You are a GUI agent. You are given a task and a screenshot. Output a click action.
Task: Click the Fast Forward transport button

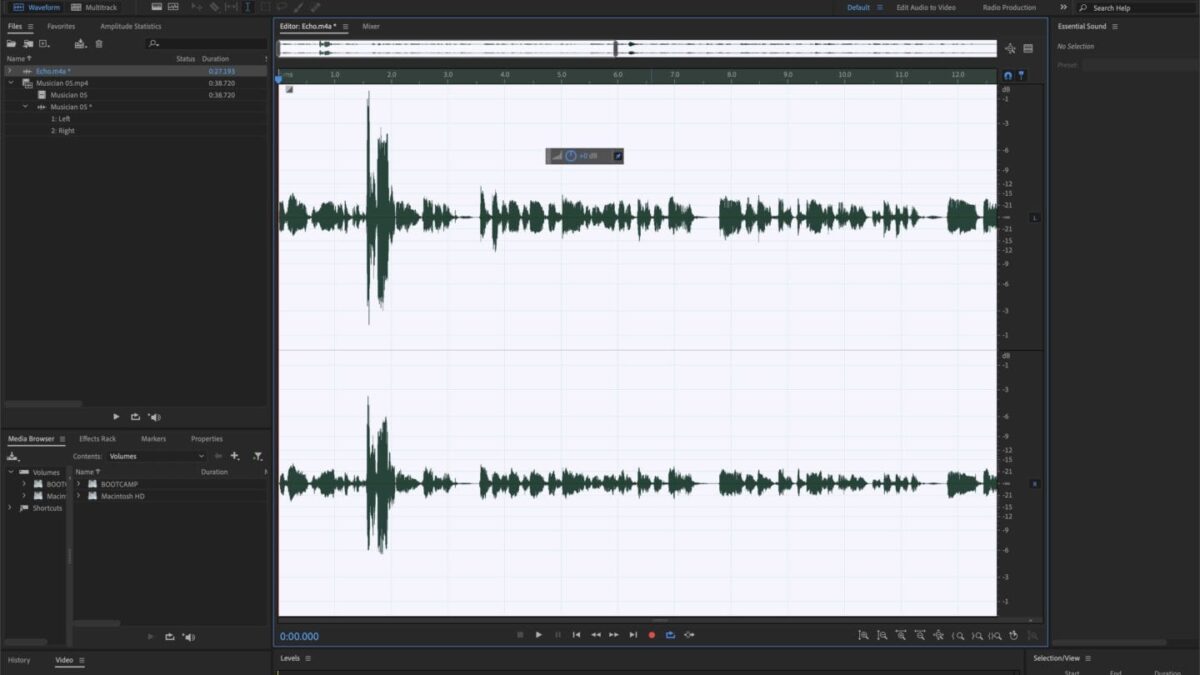click(614, 635)
